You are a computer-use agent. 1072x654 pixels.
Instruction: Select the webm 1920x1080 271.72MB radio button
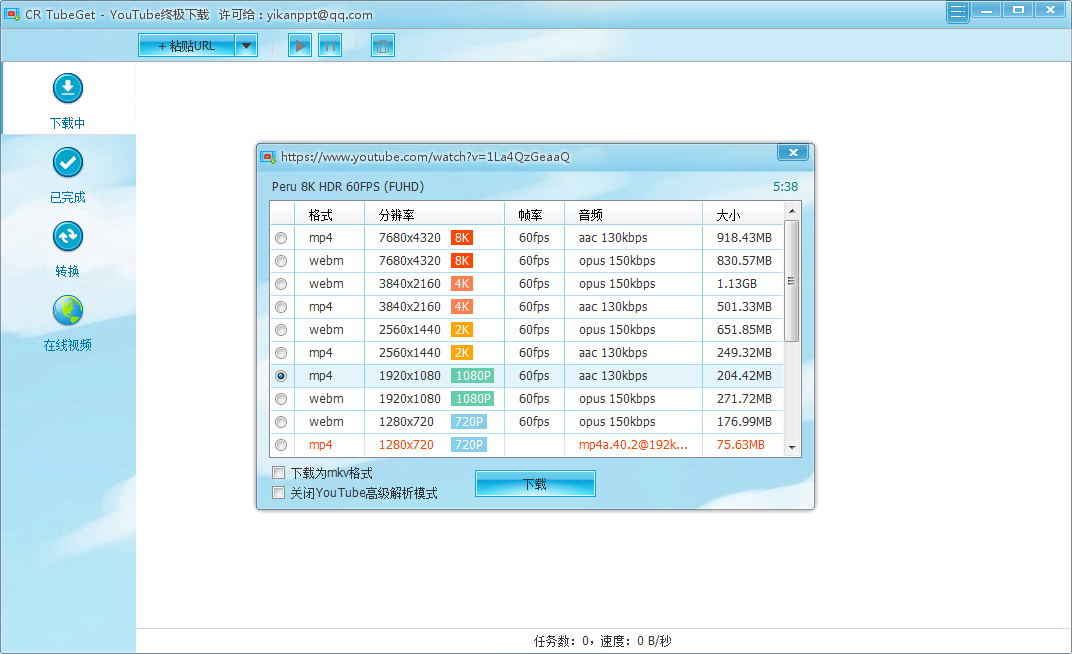(x=281, y=399)
